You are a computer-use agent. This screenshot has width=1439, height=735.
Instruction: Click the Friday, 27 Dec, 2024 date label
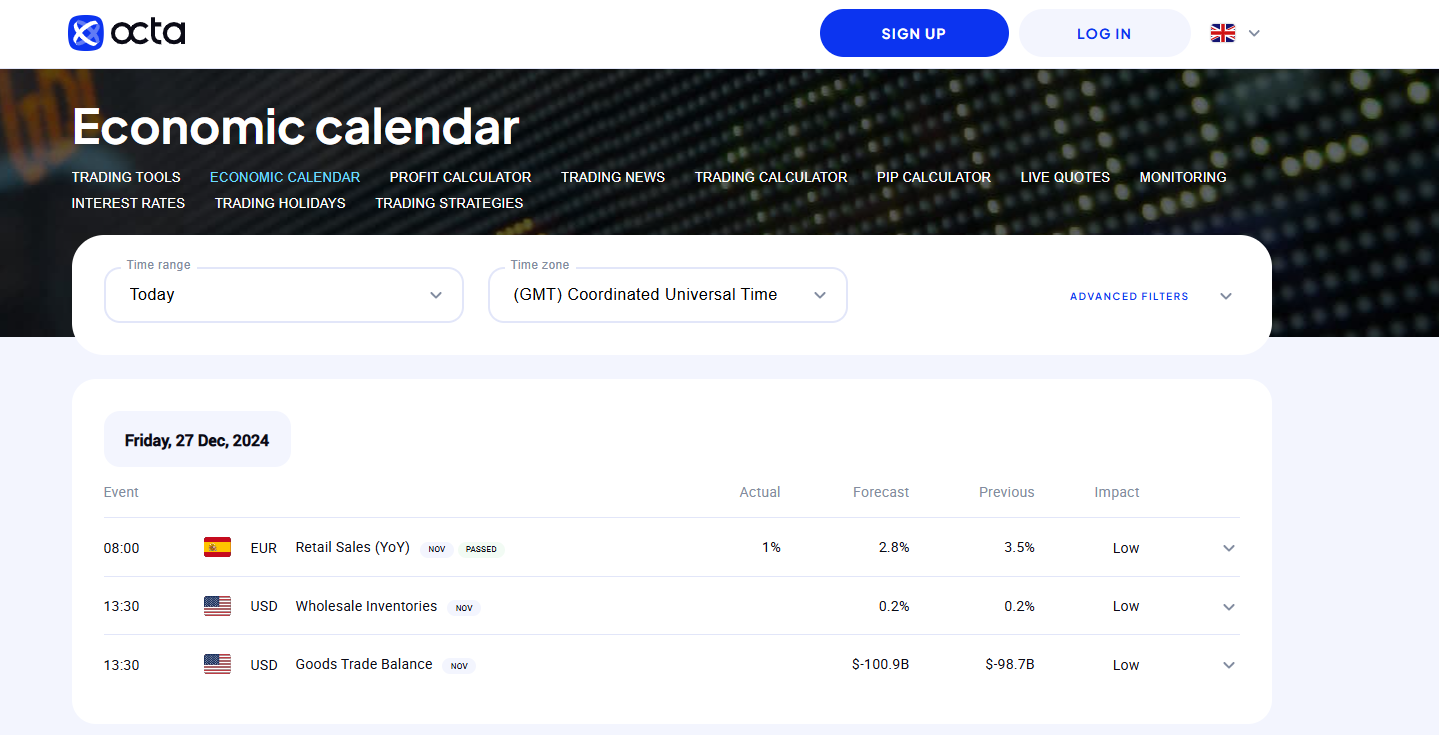point(197,440)
